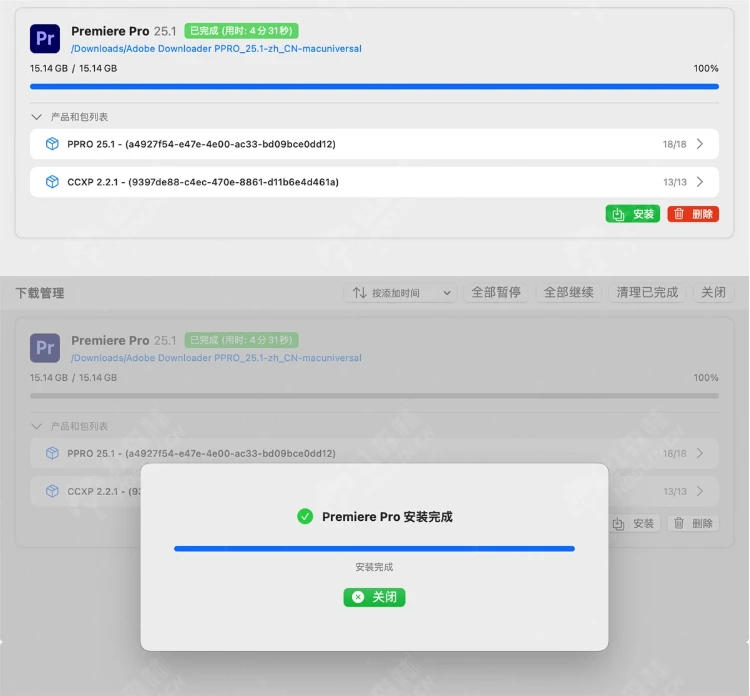Click the Close button in download manager toolbar
This screenshot has width=750, height=696.
(713, 293)
